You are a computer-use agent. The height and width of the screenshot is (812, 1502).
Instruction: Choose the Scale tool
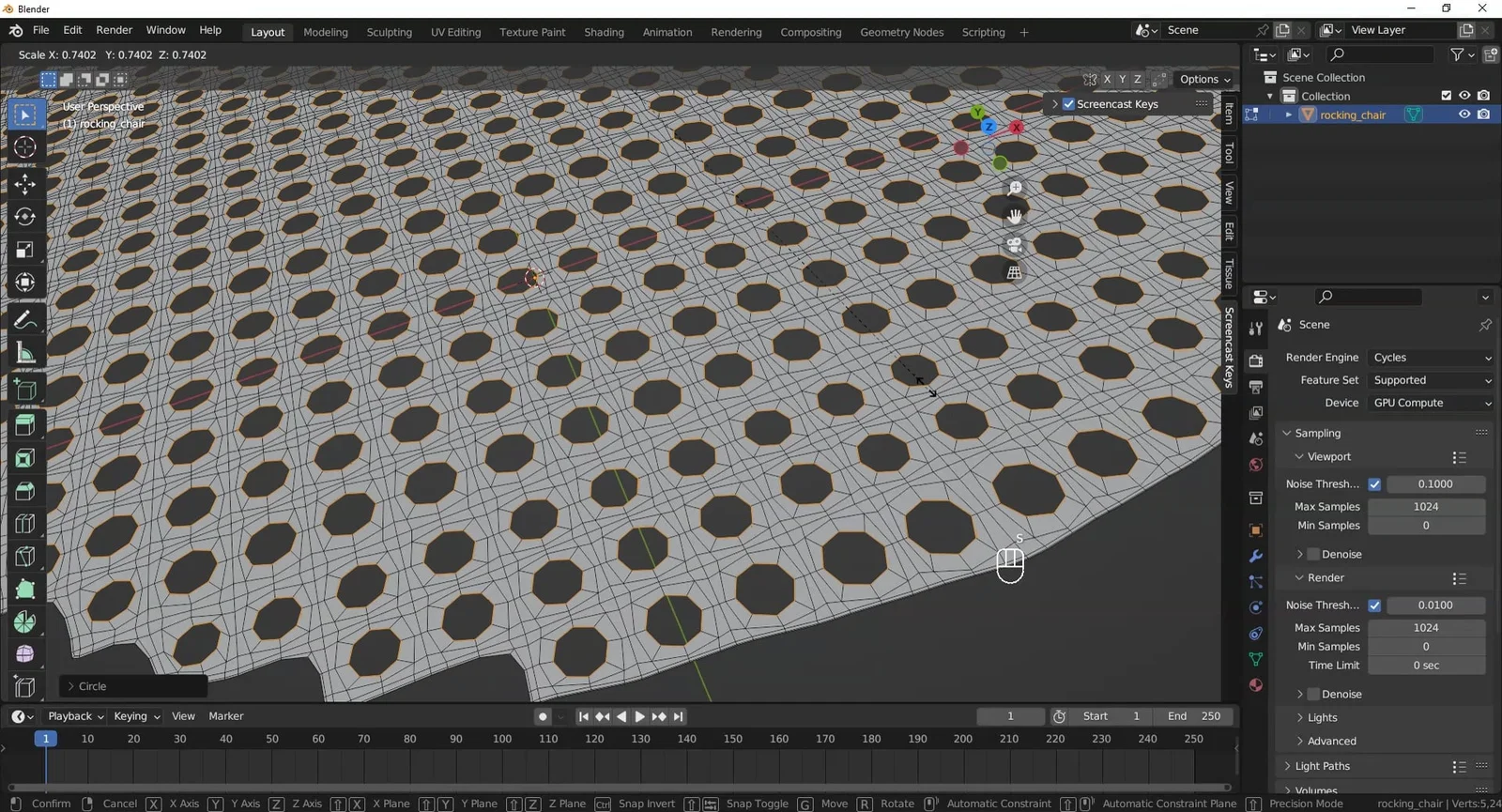pos(25,250)
